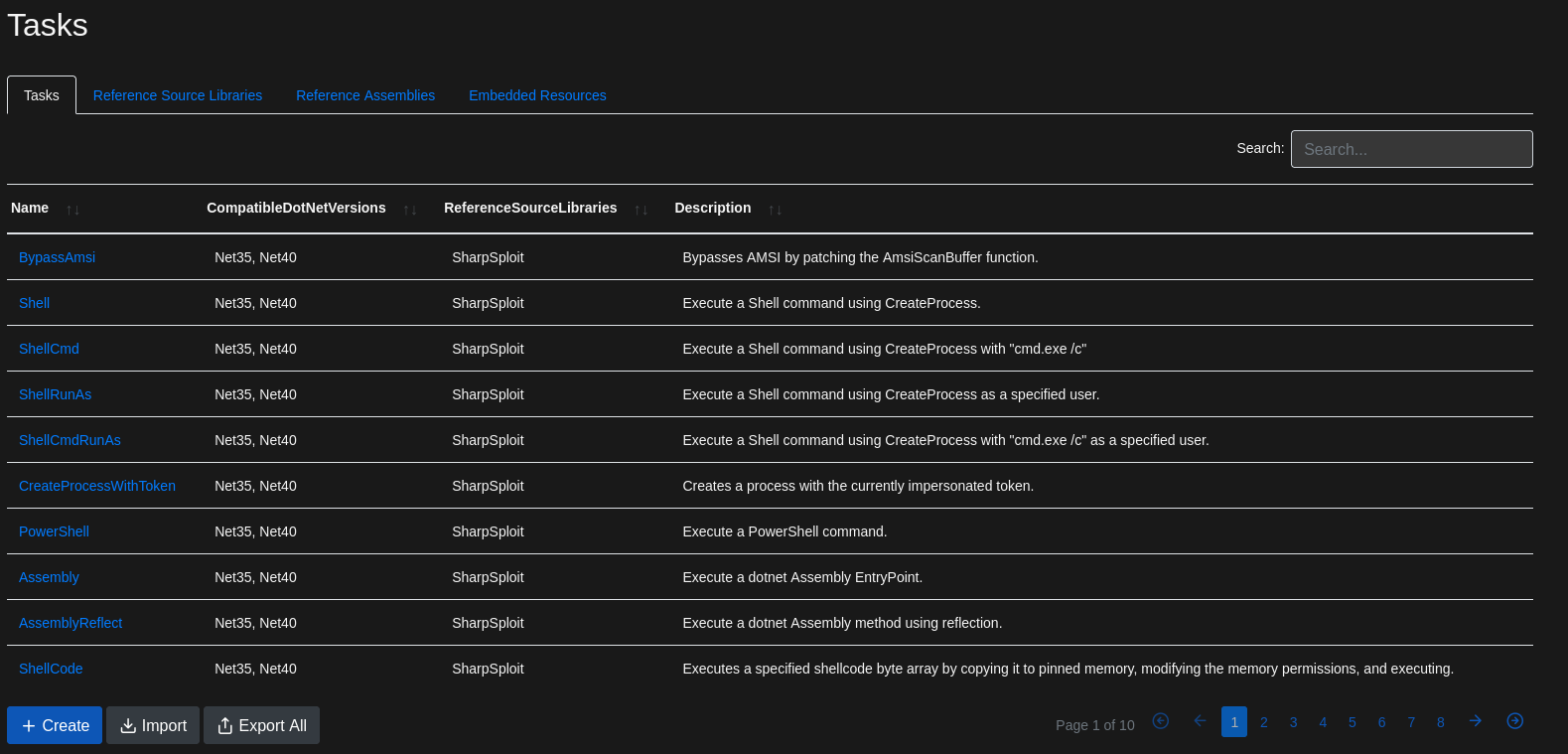Jump to page 8 of tasks
The height and width of the screenshot is (754, 1568).
pos(1440,722)
